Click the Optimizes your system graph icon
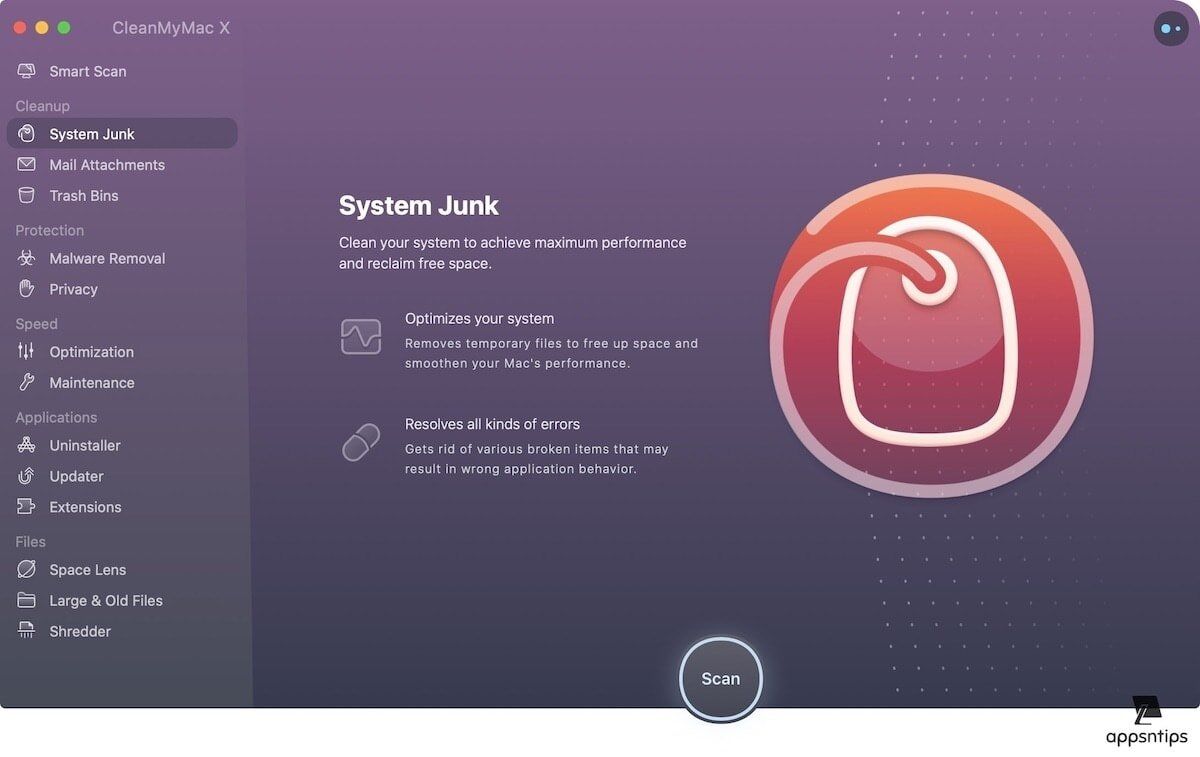This screenshot has height=757, width=1200. pyautogui.click(x=361, y=337)
